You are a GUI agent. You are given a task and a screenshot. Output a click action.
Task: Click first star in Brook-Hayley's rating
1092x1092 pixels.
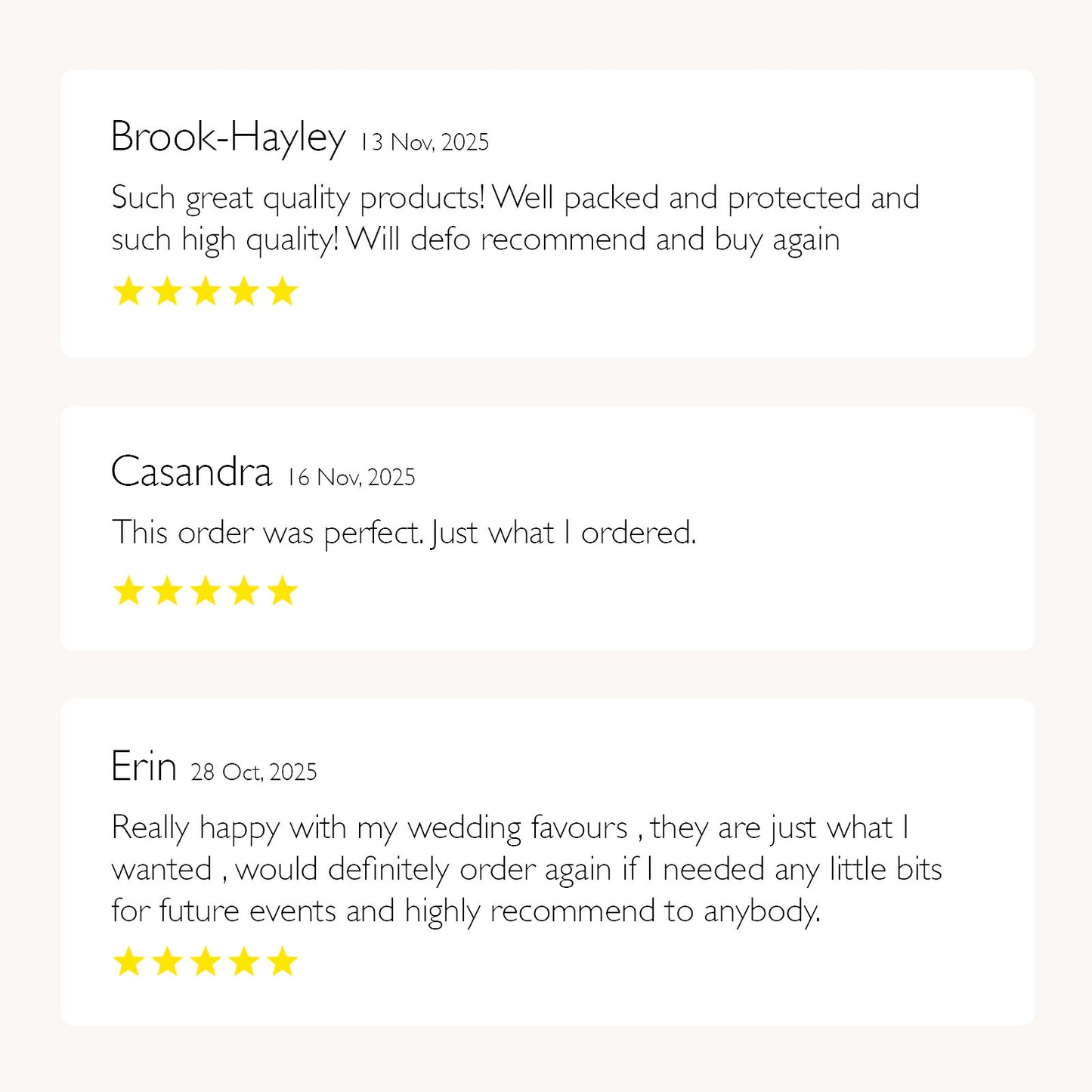[x=128, y=292]
